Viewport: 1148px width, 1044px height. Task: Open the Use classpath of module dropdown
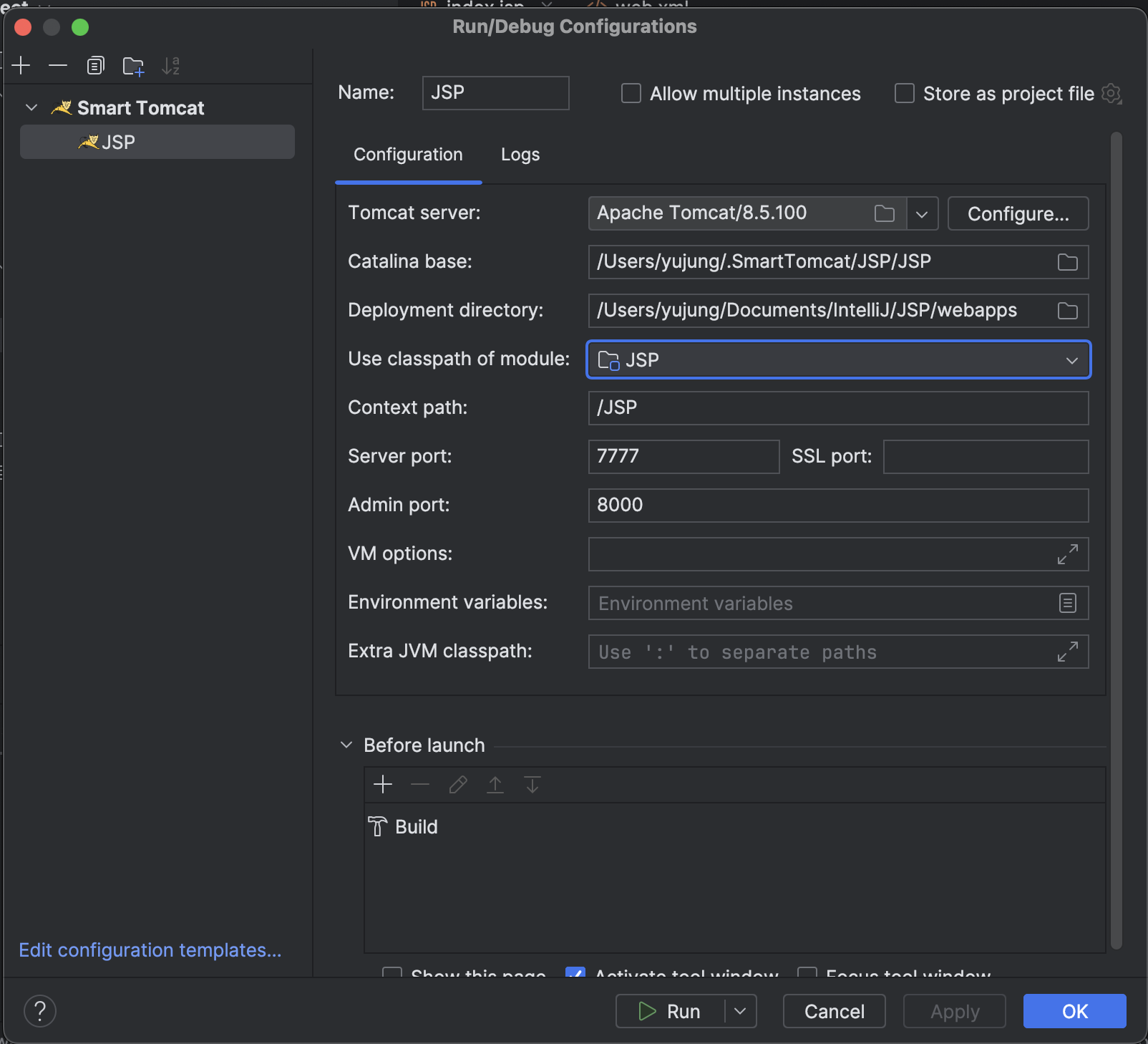pos(1071,360)
